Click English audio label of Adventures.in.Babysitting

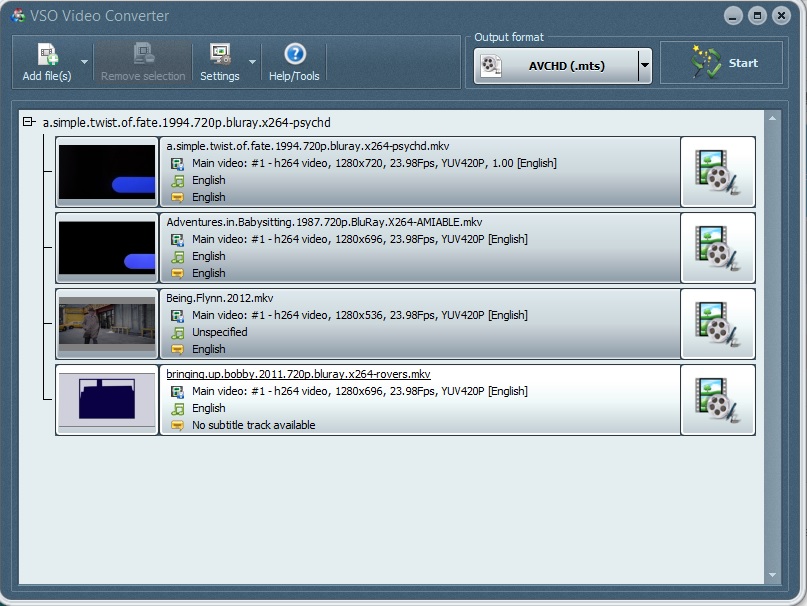[x=208, y=256]
